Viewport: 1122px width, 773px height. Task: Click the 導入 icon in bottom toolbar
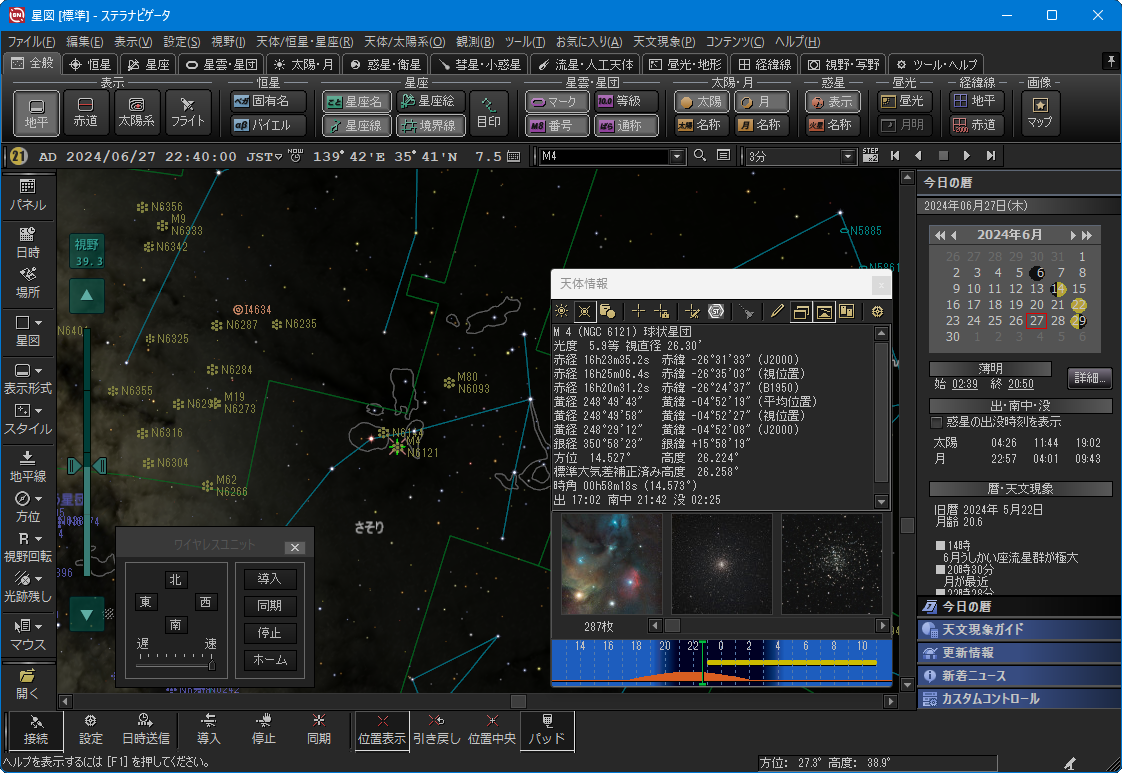[x=209, y=731]
